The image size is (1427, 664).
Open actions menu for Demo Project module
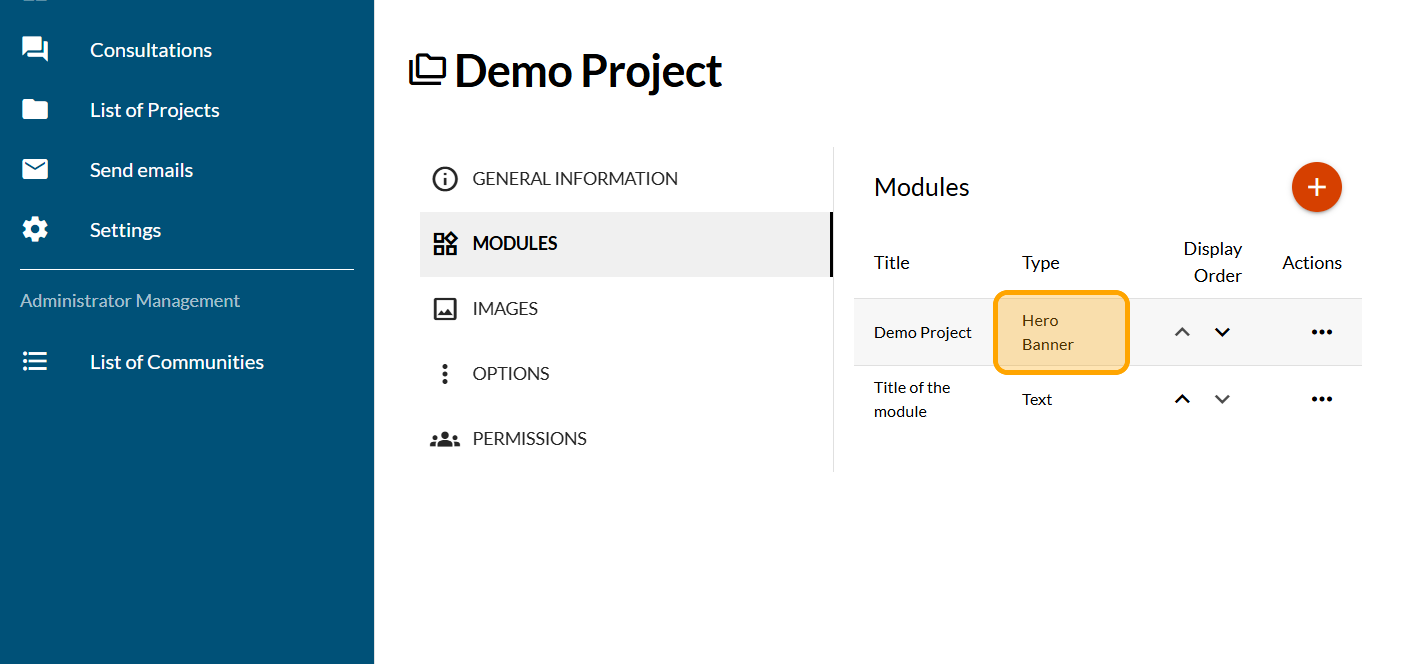pyautogui.click(x=1321, y=332)
